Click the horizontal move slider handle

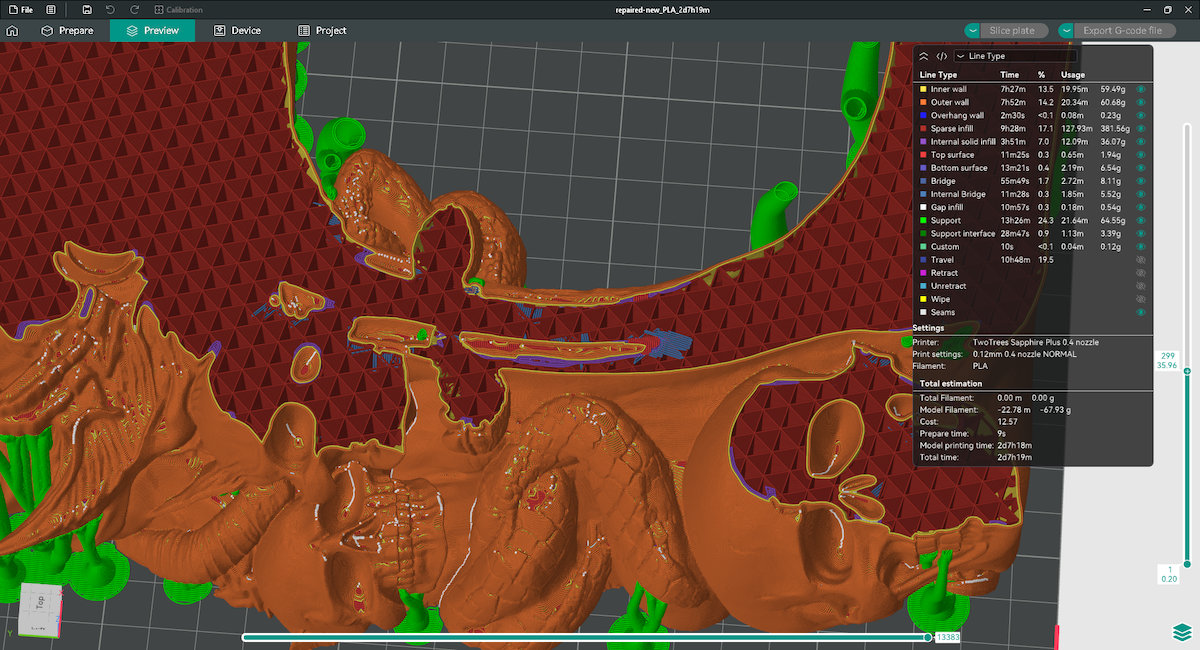927,637
